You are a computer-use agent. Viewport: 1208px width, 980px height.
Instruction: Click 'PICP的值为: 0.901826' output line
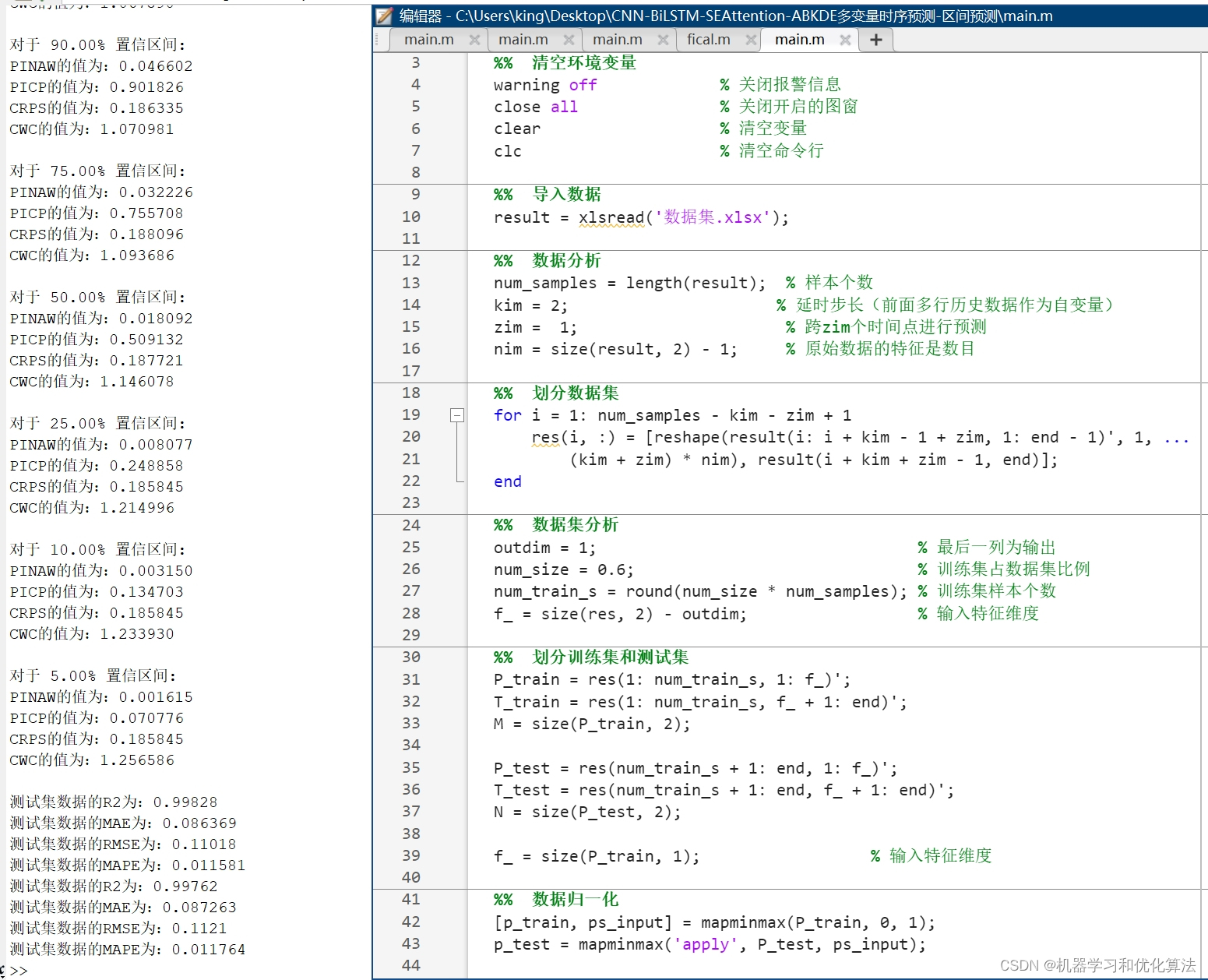pyautogui.click(x=97, y=86)
